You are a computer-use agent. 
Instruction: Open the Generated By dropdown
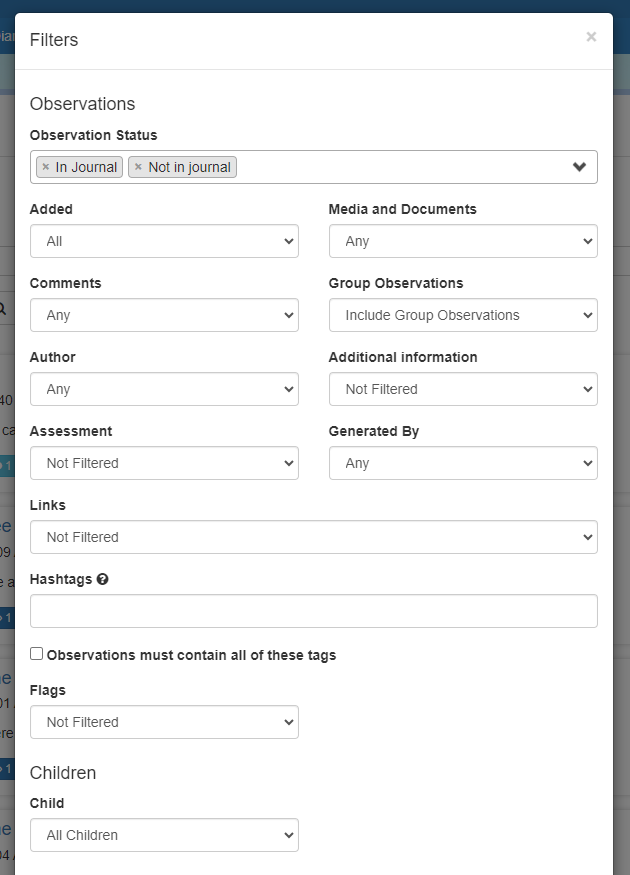point(463,463)
